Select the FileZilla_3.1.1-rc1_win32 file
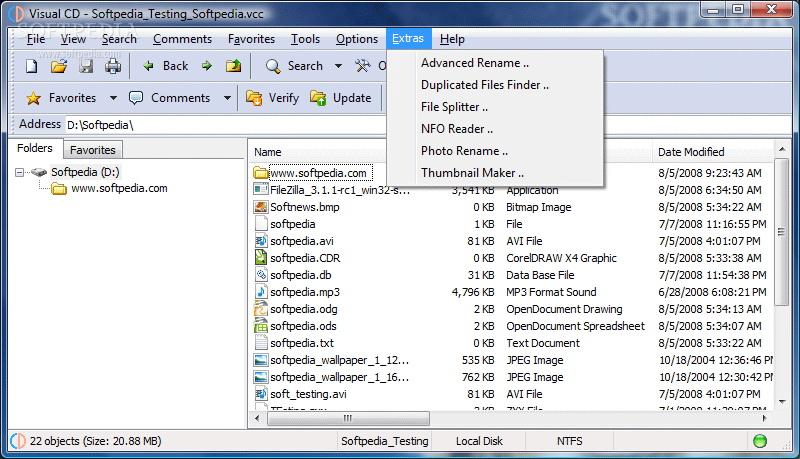This screenshot has width=800, height=459. coord(339,190)
